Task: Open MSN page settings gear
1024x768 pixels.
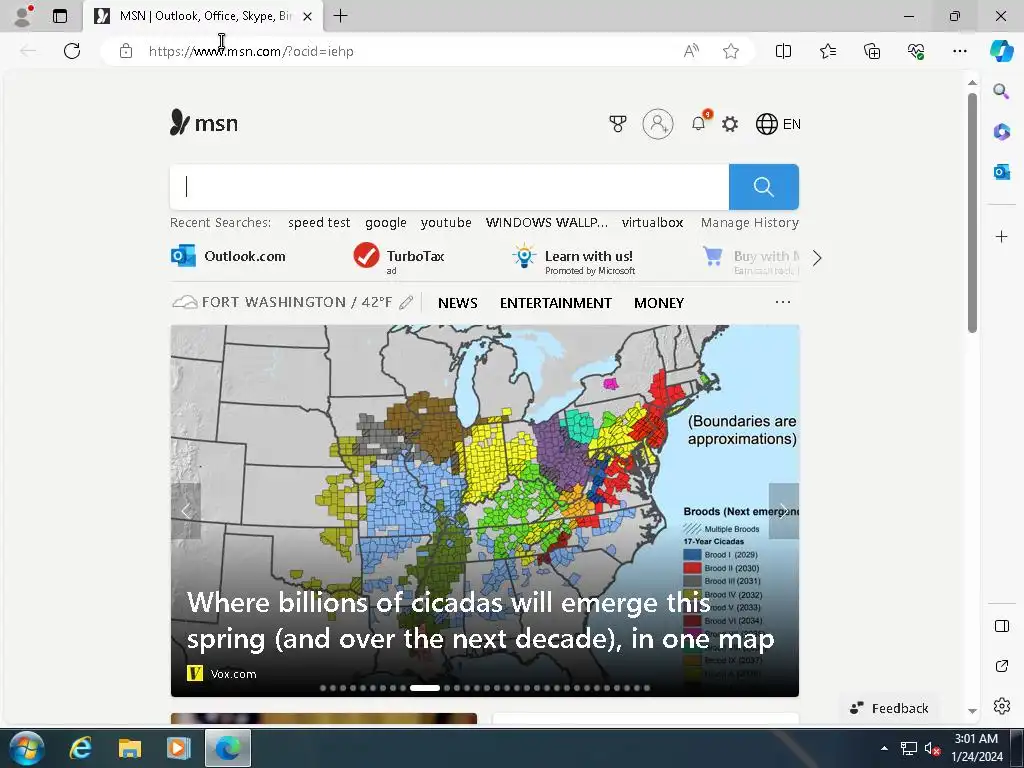Action: click(729, 123)
